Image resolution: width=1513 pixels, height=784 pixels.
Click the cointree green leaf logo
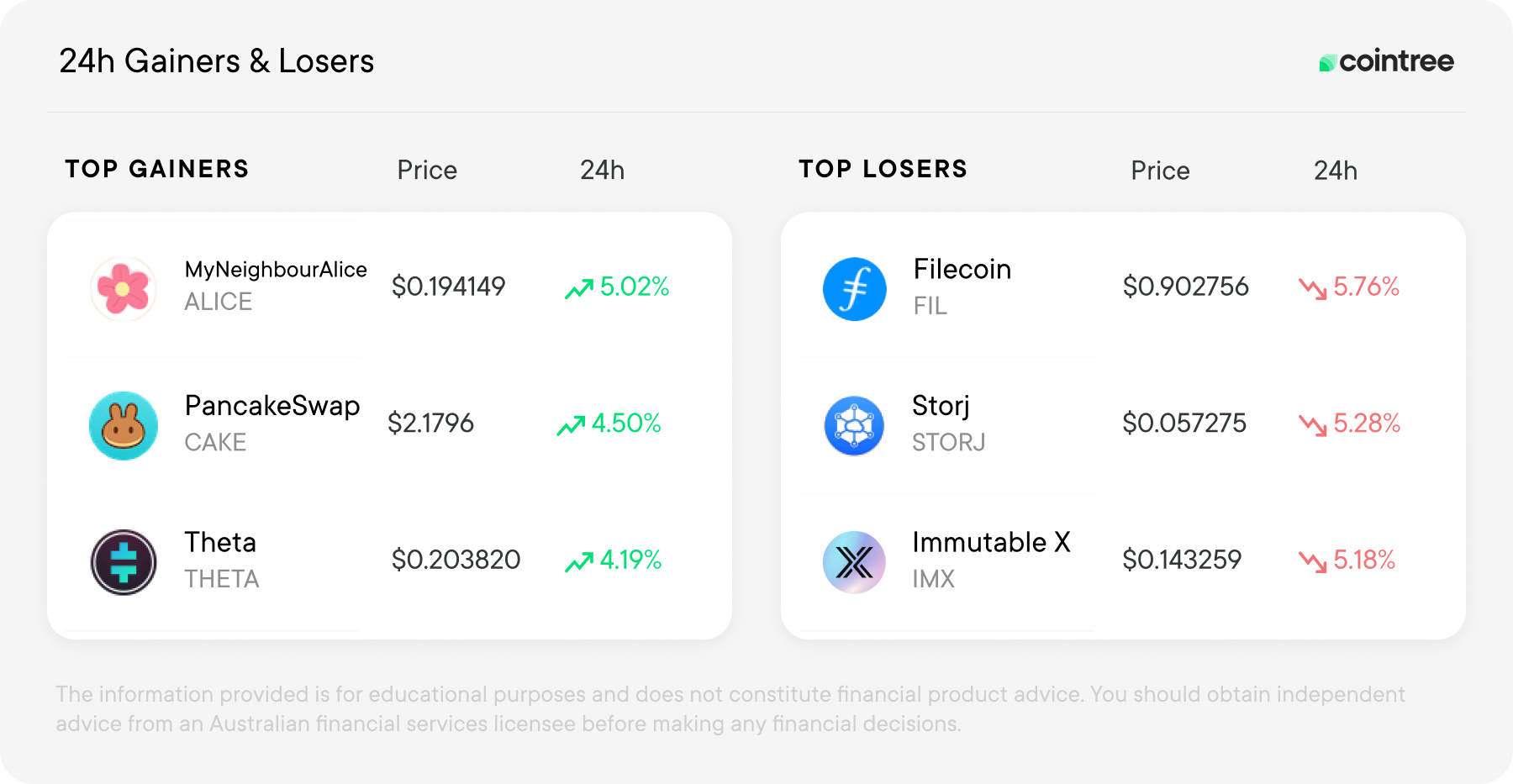1327,63
